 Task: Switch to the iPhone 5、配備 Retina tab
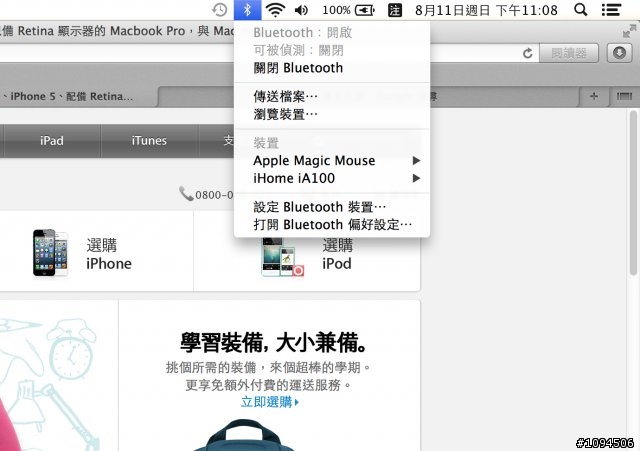(78, 97)
